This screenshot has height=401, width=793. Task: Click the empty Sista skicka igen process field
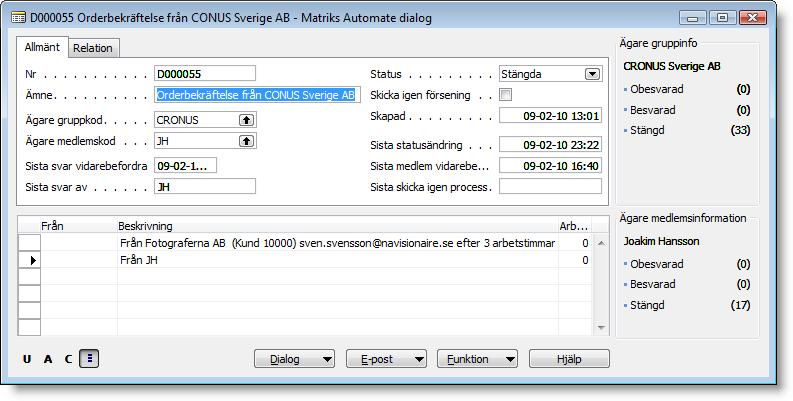coord(550,187)
